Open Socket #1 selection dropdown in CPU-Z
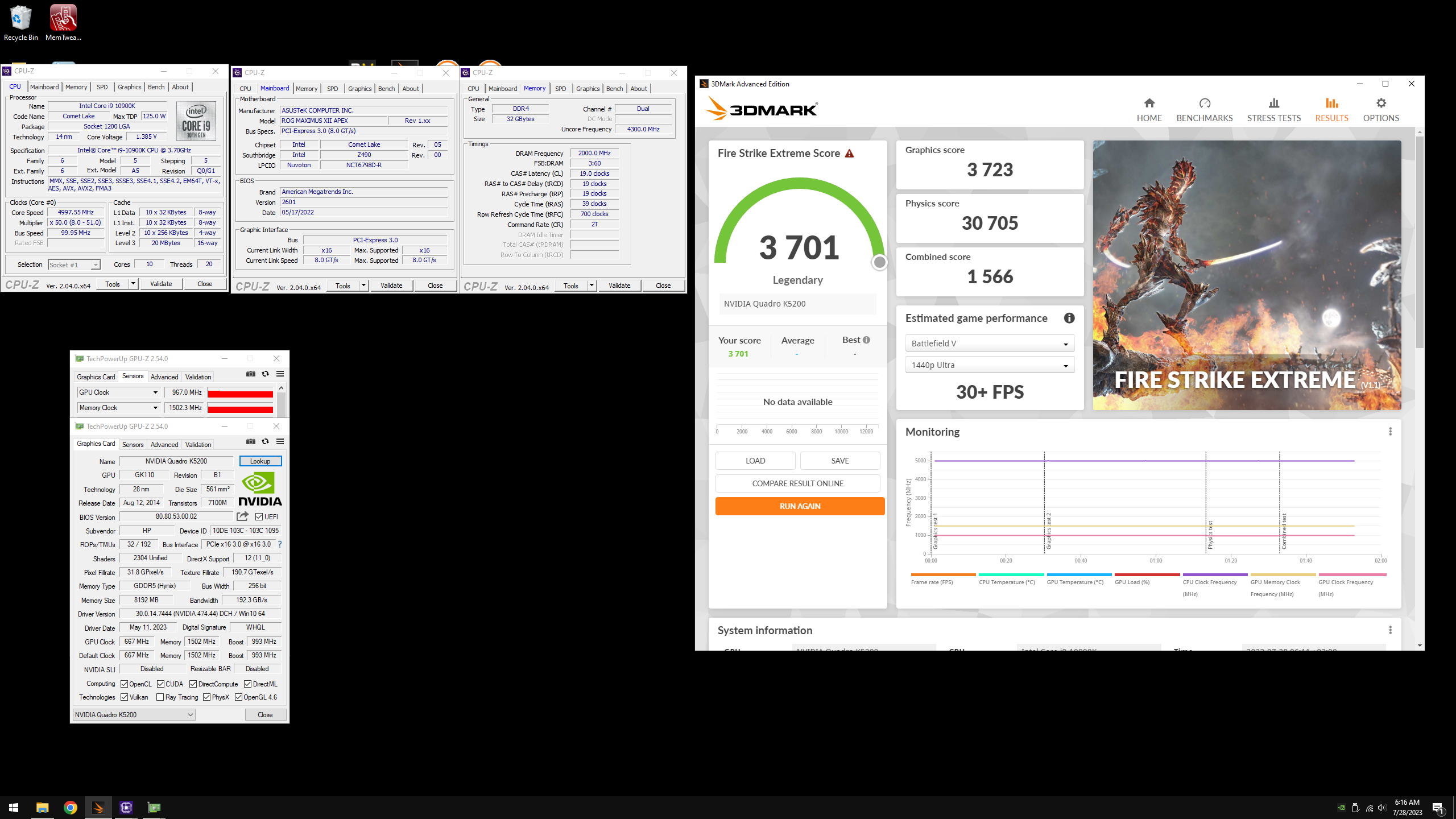The image size is (1456, 819). pos(74,265)
